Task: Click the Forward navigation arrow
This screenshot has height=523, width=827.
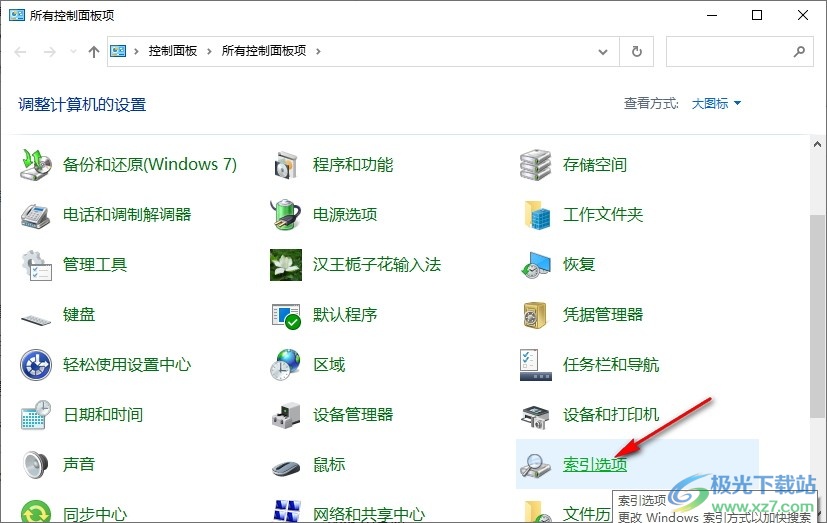Action: click(x=50, y=52)
